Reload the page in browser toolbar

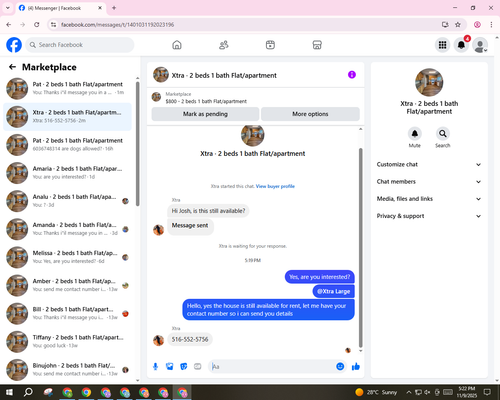coord(37,25)
